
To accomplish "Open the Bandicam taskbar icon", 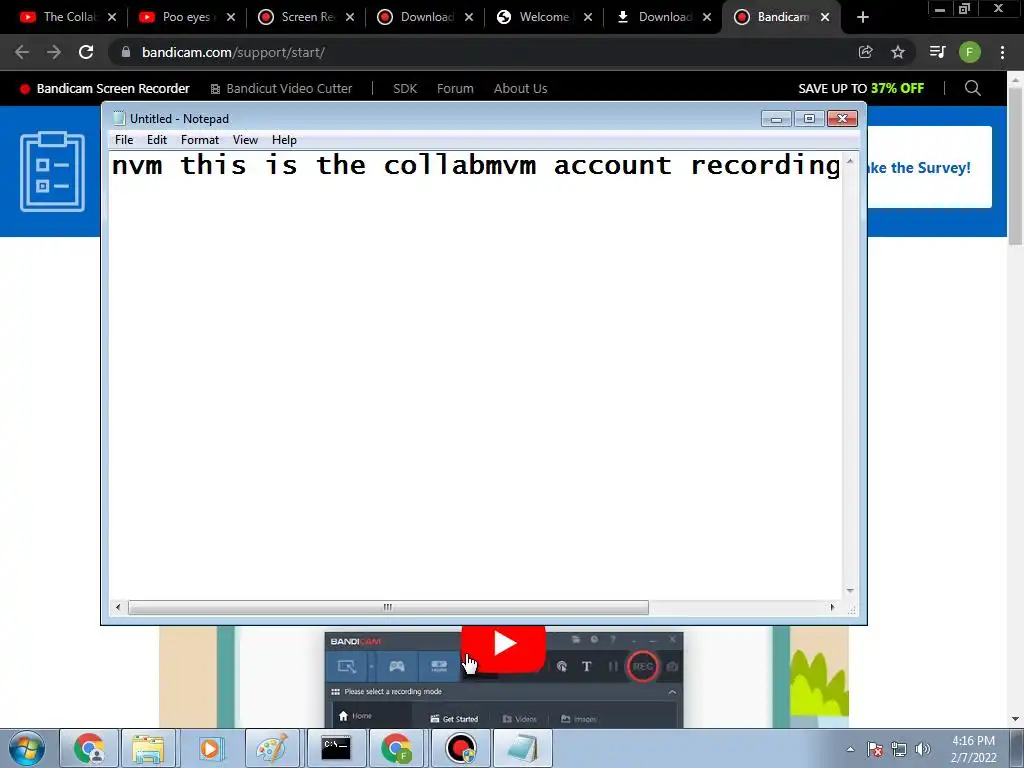I will click(x=460, y=748).
